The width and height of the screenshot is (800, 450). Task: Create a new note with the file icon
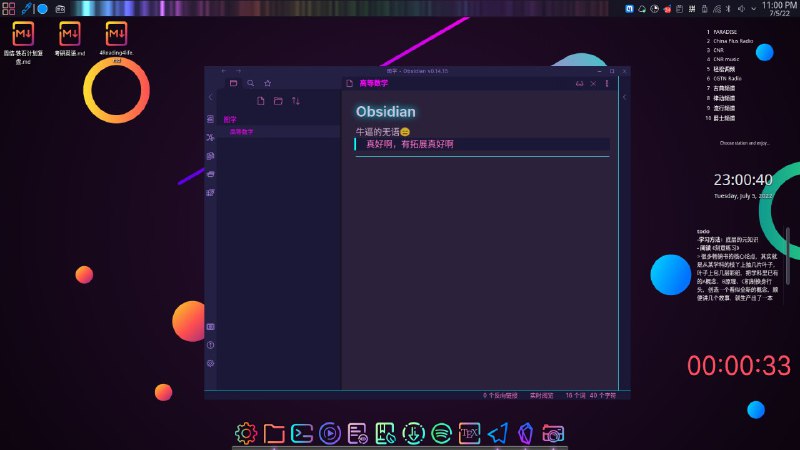click(x=261, y=101)
